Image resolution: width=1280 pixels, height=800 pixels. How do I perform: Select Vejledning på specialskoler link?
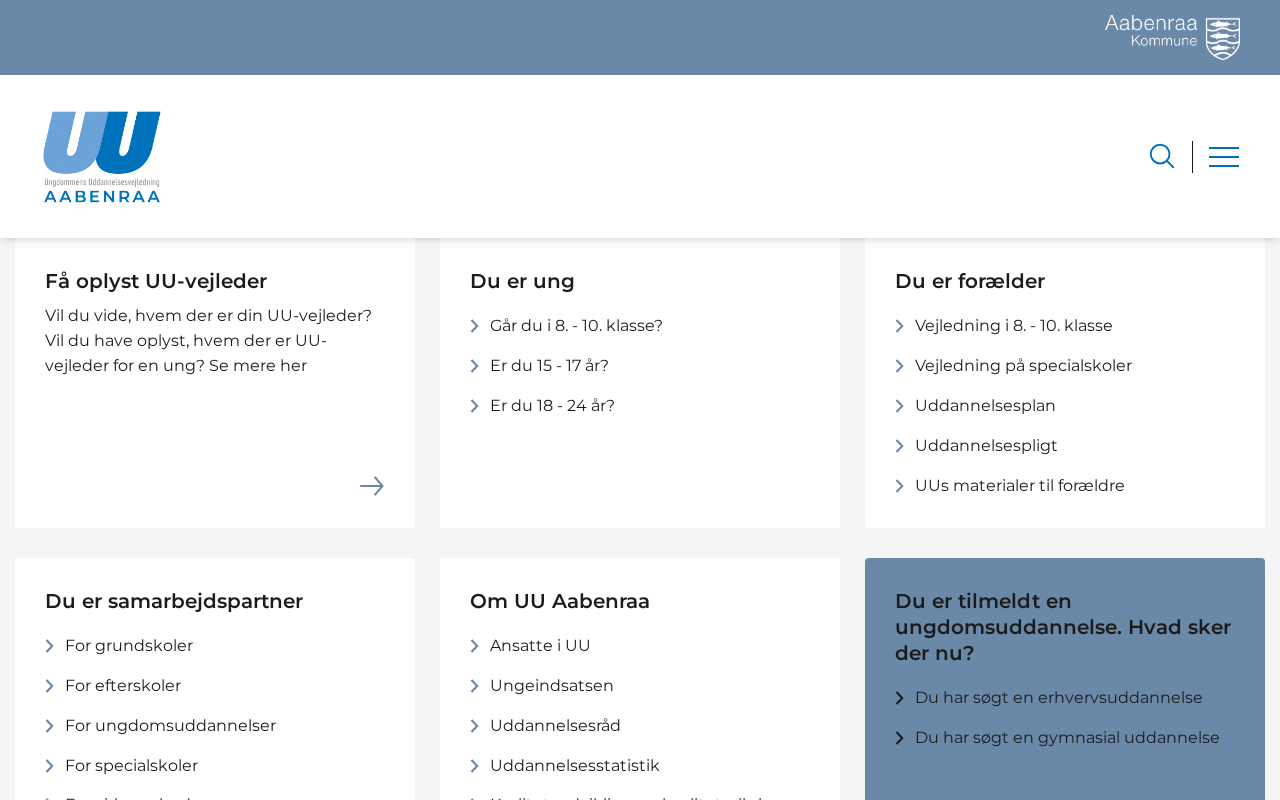click(x=1023, y=366)
